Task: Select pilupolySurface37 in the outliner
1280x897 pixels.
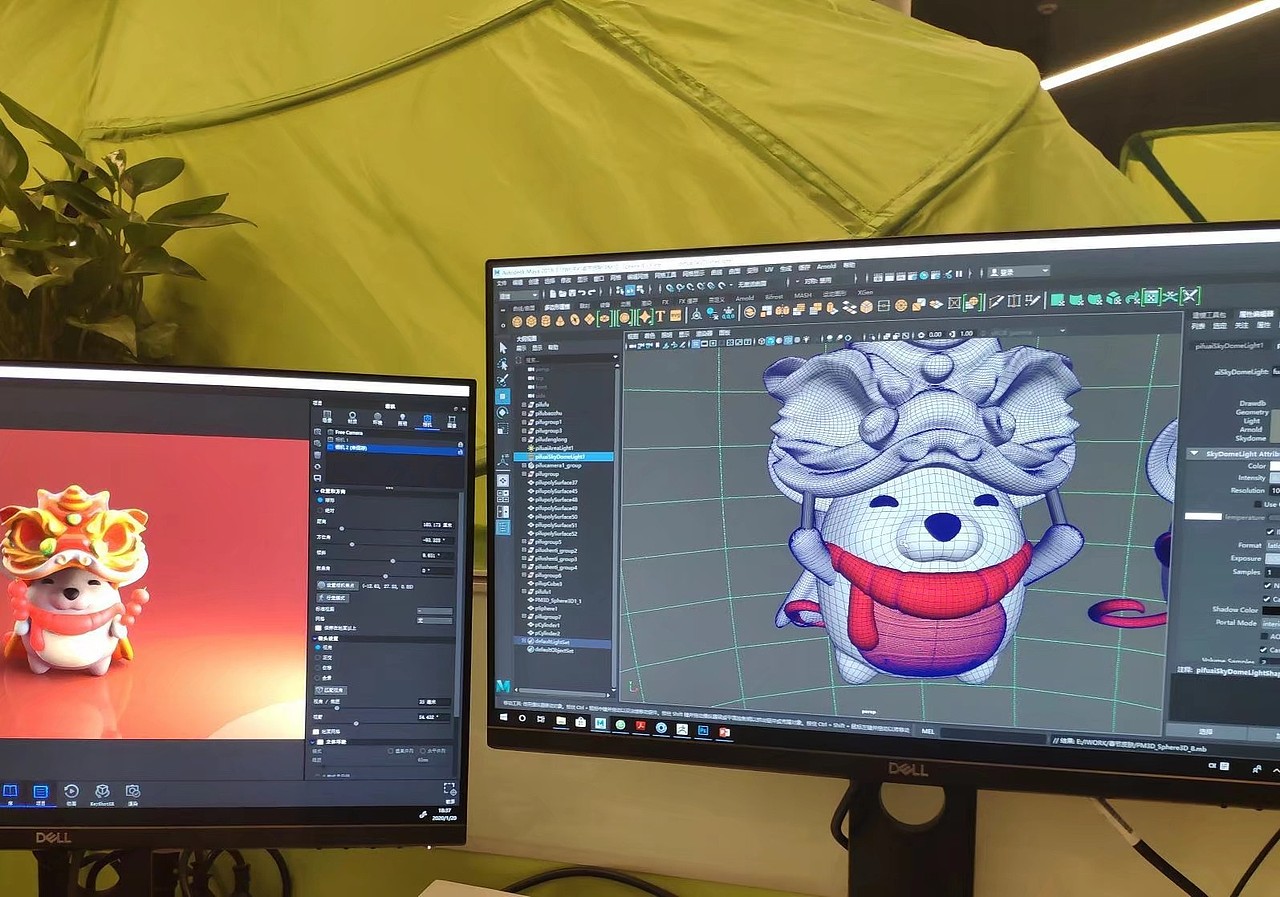Action: tap(556, 483)
